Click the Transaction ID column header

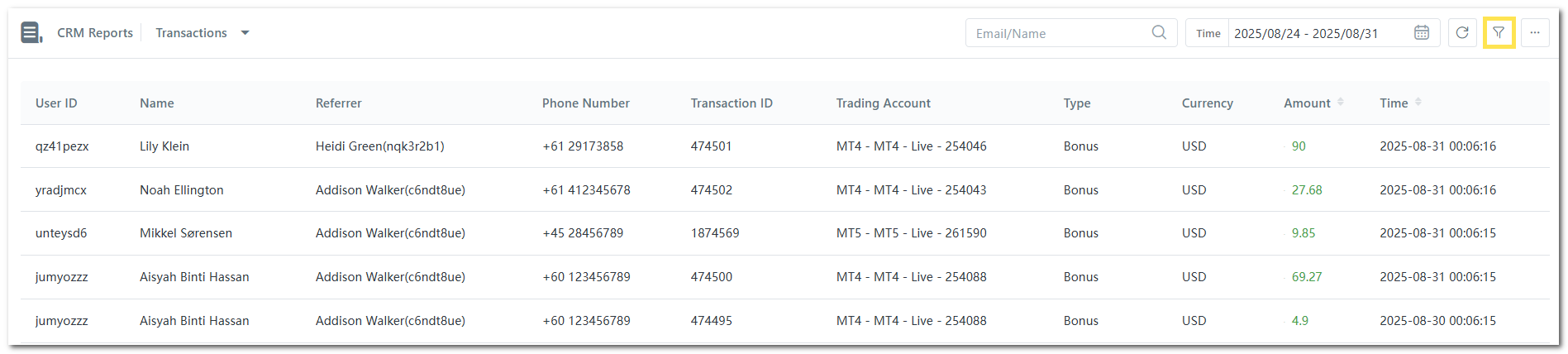coord(732,103)
